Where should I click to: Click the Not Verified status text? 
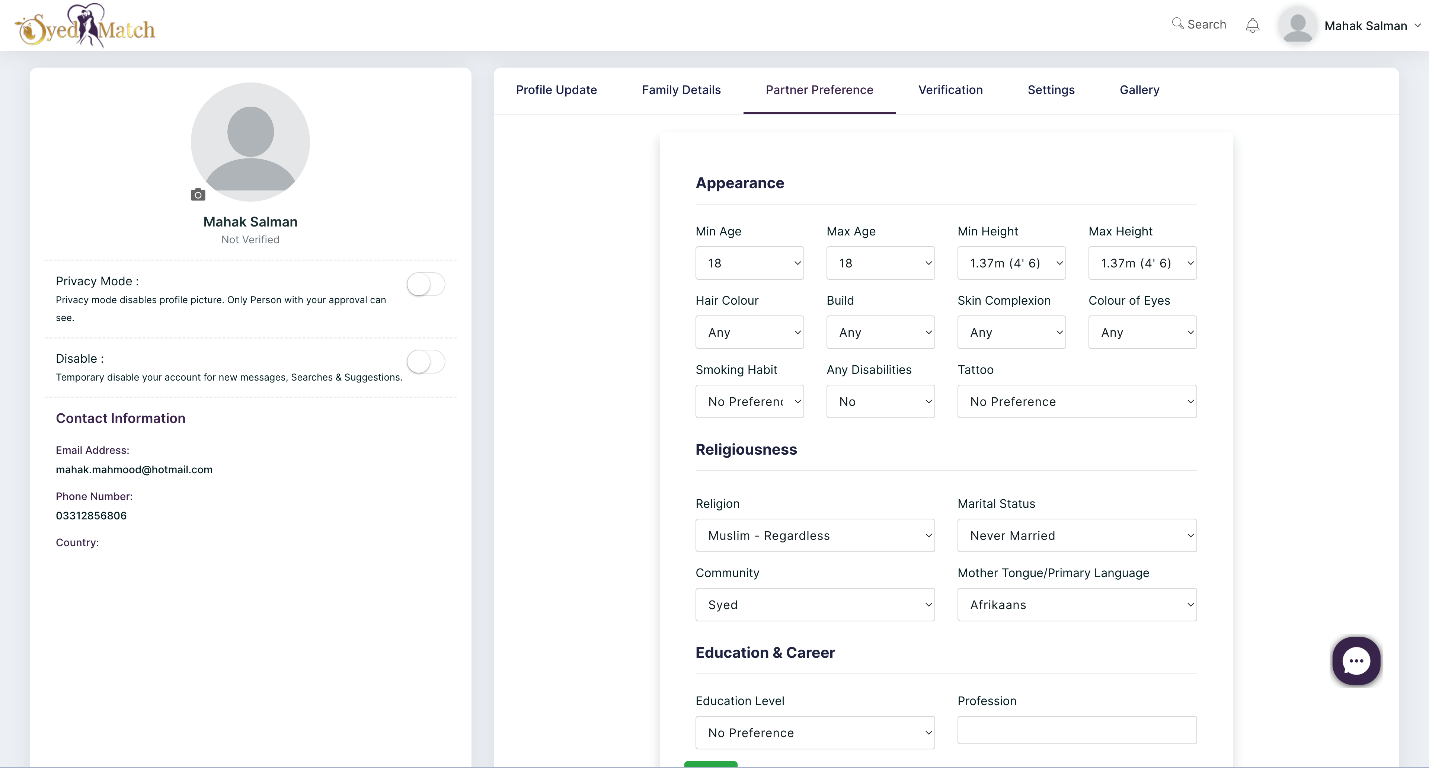[x=250, y=240]
